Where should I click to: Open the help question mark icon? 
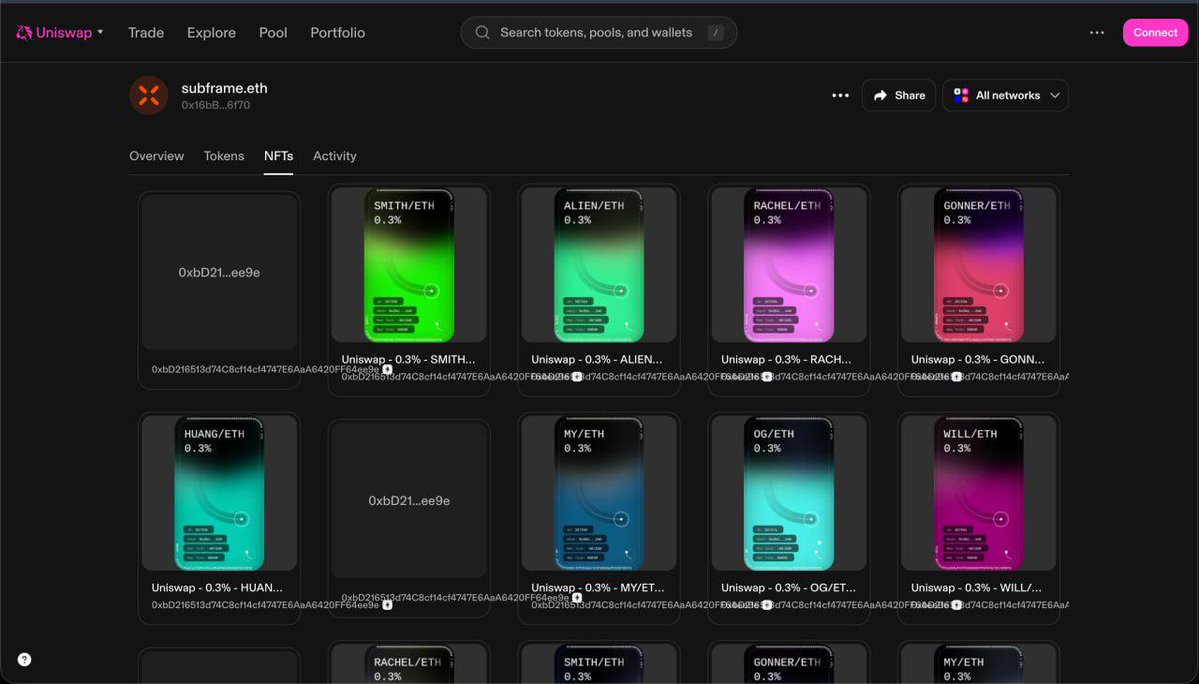24,660
